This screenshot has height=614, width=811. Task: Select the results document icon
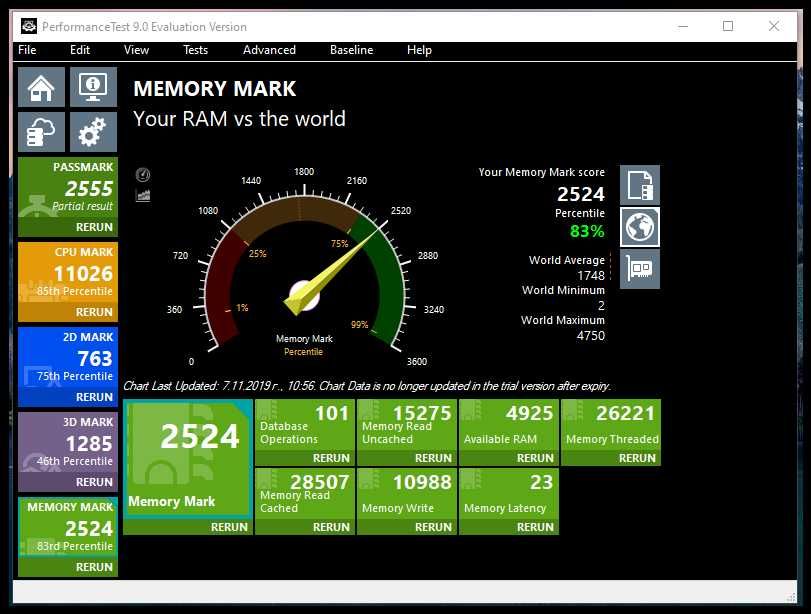pos(640,185)
